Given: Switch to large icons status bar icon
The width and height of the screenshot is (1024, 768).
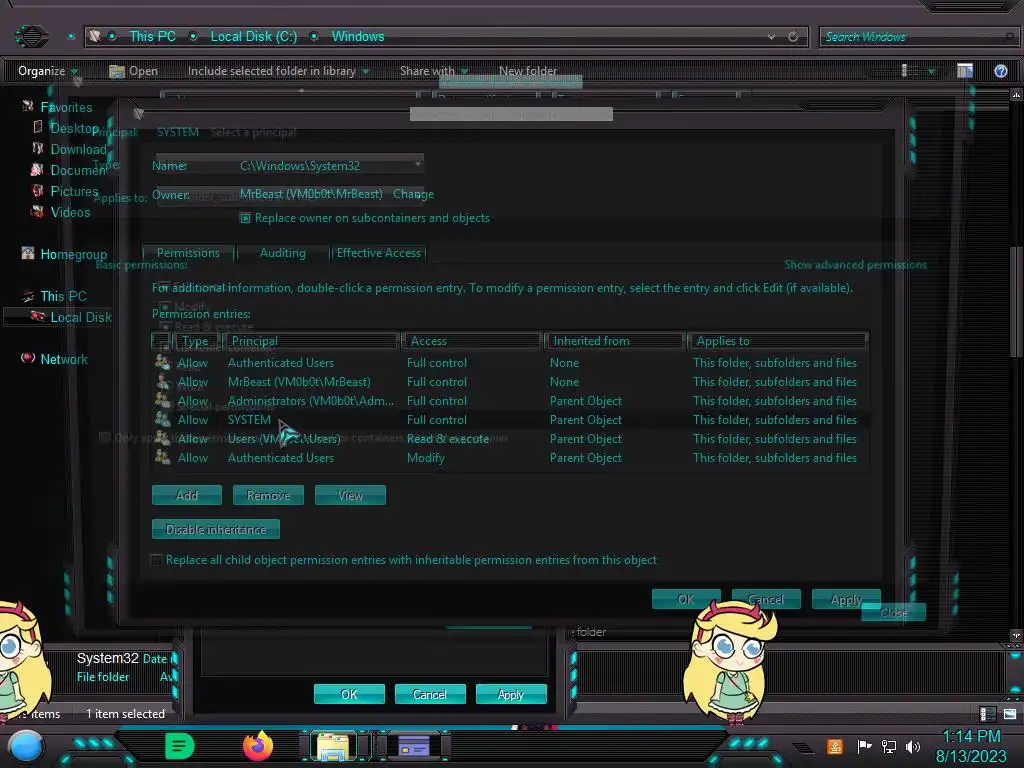Looking at the screenshot, I should pos(1010,714).
